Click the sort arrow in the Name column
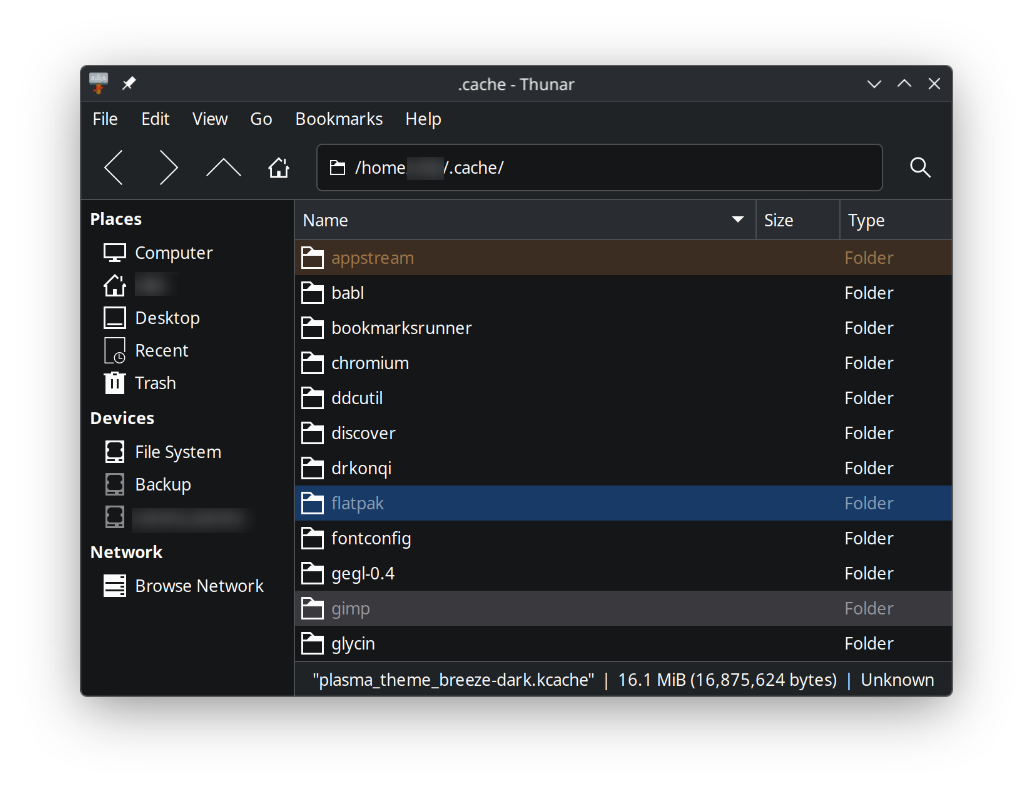Image resolution: width=1033 pixels, height=792 pixels. (738, 219)
